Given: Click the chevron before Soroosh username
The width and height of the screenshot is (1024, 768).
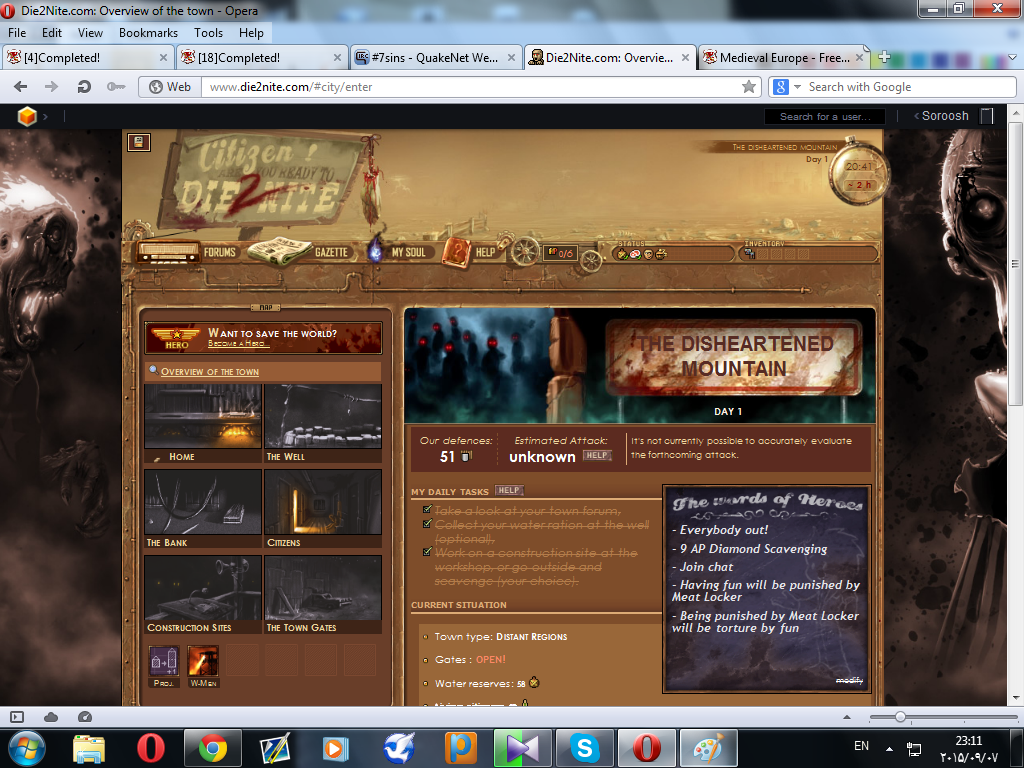Looking at the screenshot, I should [916, 116].
